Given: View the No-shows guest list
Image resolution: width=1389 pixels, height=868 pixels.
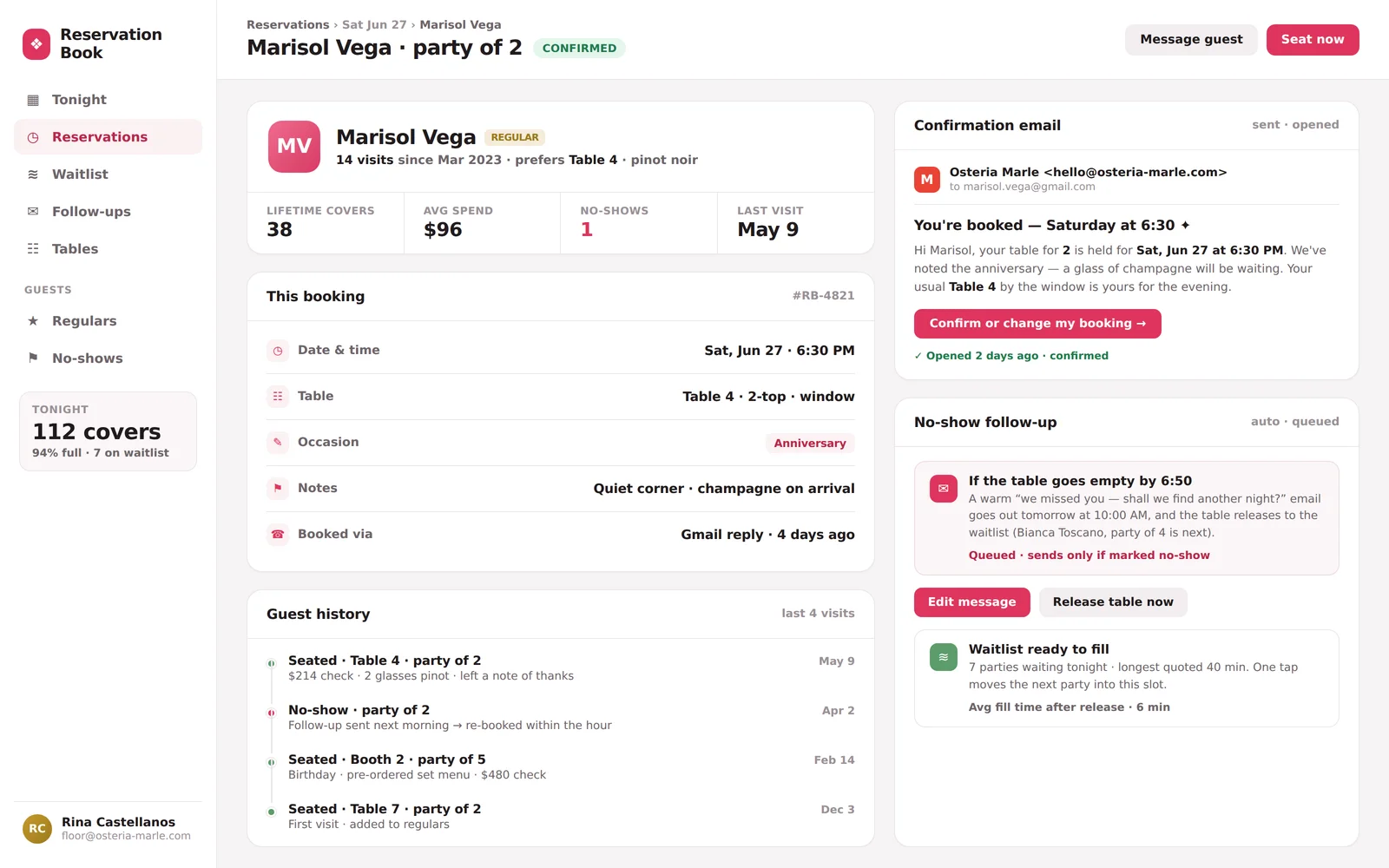Looking at the screenshot, I should pyautogui.click(x=108, y=358).
